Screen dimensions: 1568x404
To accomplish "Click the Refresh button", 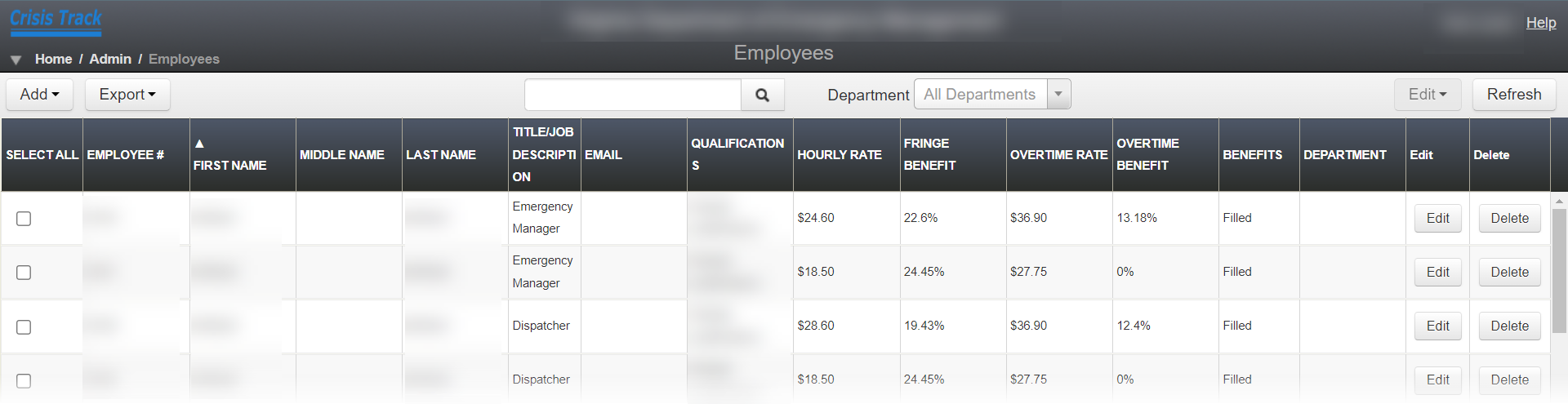I will click(x=1514, y=95).
